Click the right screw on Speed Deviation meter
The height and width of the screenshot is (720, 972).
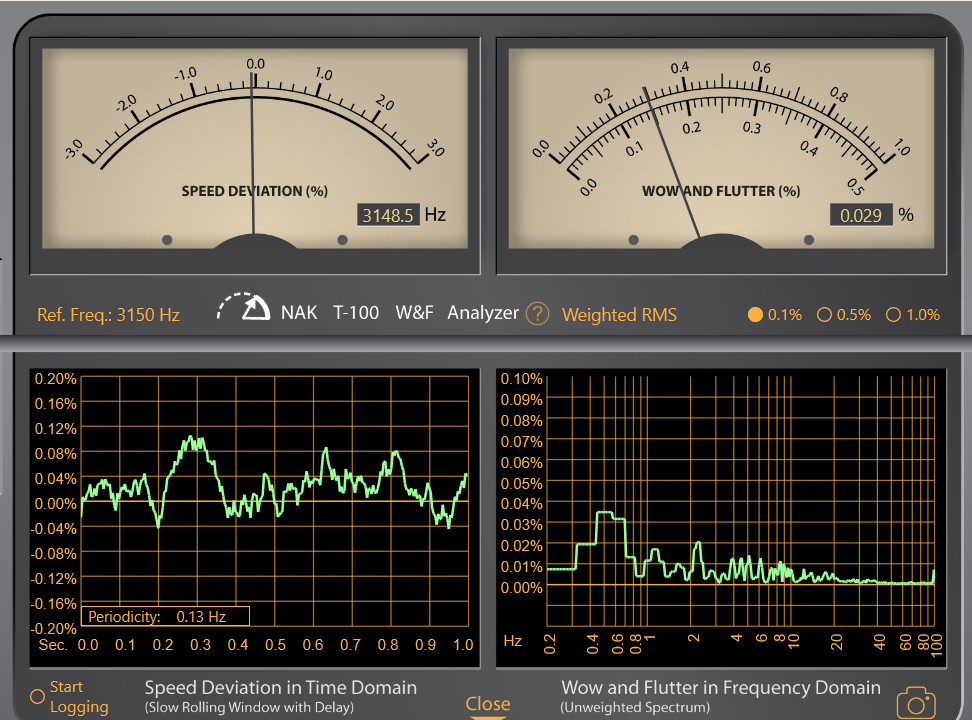pos(343,240)
